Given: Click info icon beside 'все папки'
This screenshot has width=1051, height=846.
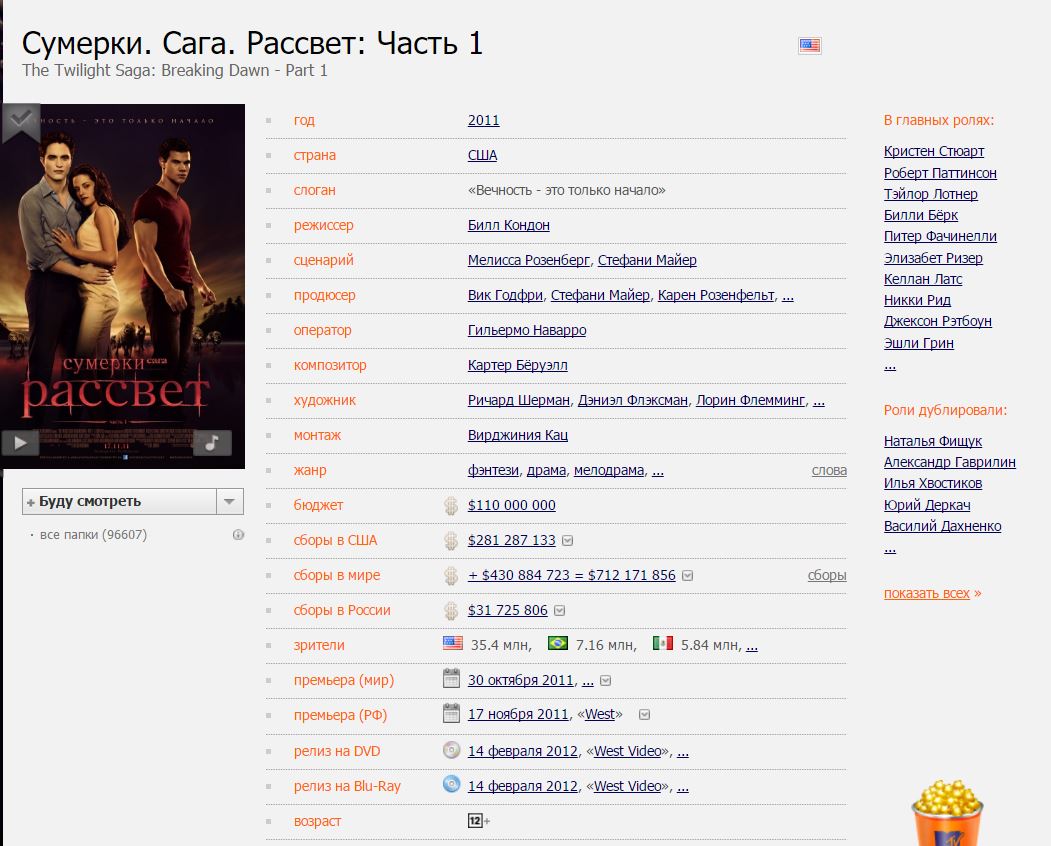Looking at the screenshot, I should pyautogui.click(x=238, y=534).
